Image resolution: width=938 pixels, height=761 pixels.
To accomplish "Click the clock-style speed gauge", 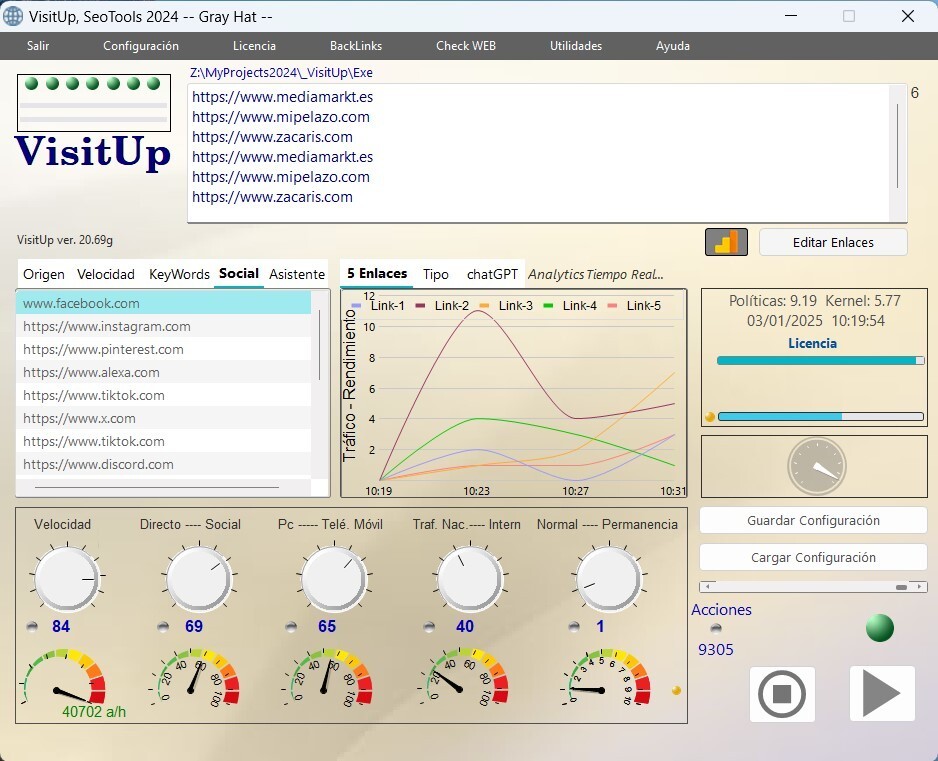I will point(816,465).
